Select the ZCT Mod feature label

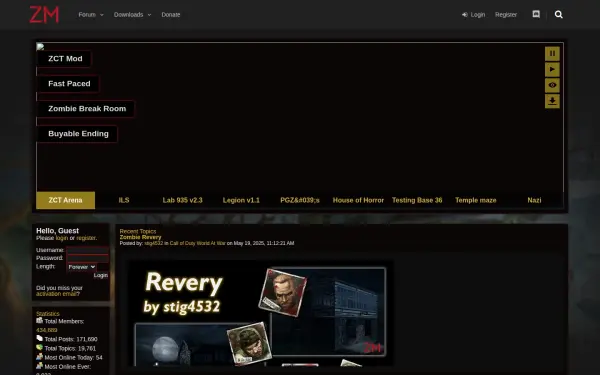65,59
